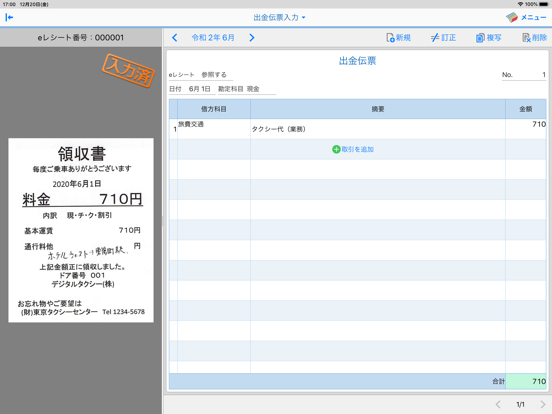Go to the next slip page arrow

(542, 404)
